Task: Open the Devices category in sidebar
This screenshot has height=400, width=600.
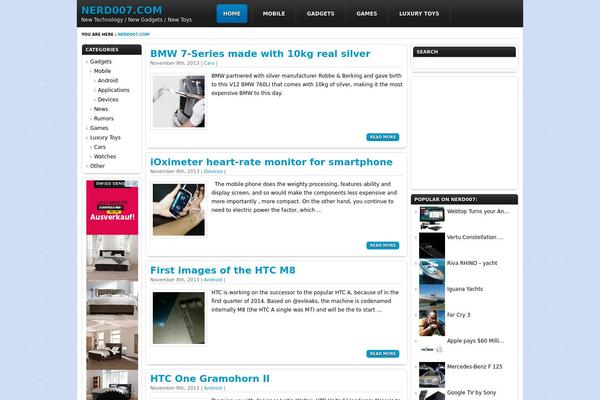Action: click(108, 100)
